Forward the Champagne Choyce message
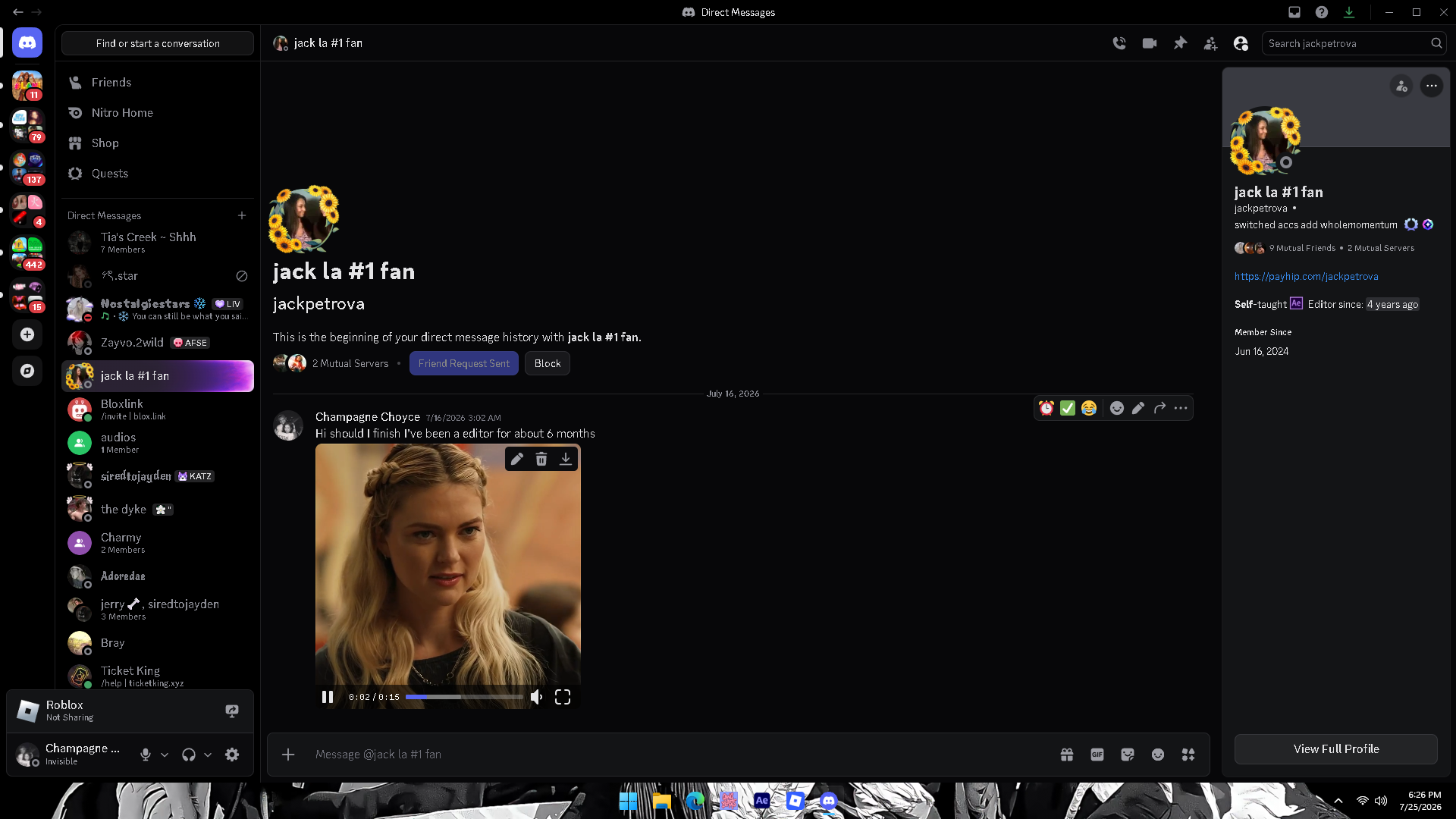Image resolution: width=1456 pixels, height=819 pixels. point(1159,408)
